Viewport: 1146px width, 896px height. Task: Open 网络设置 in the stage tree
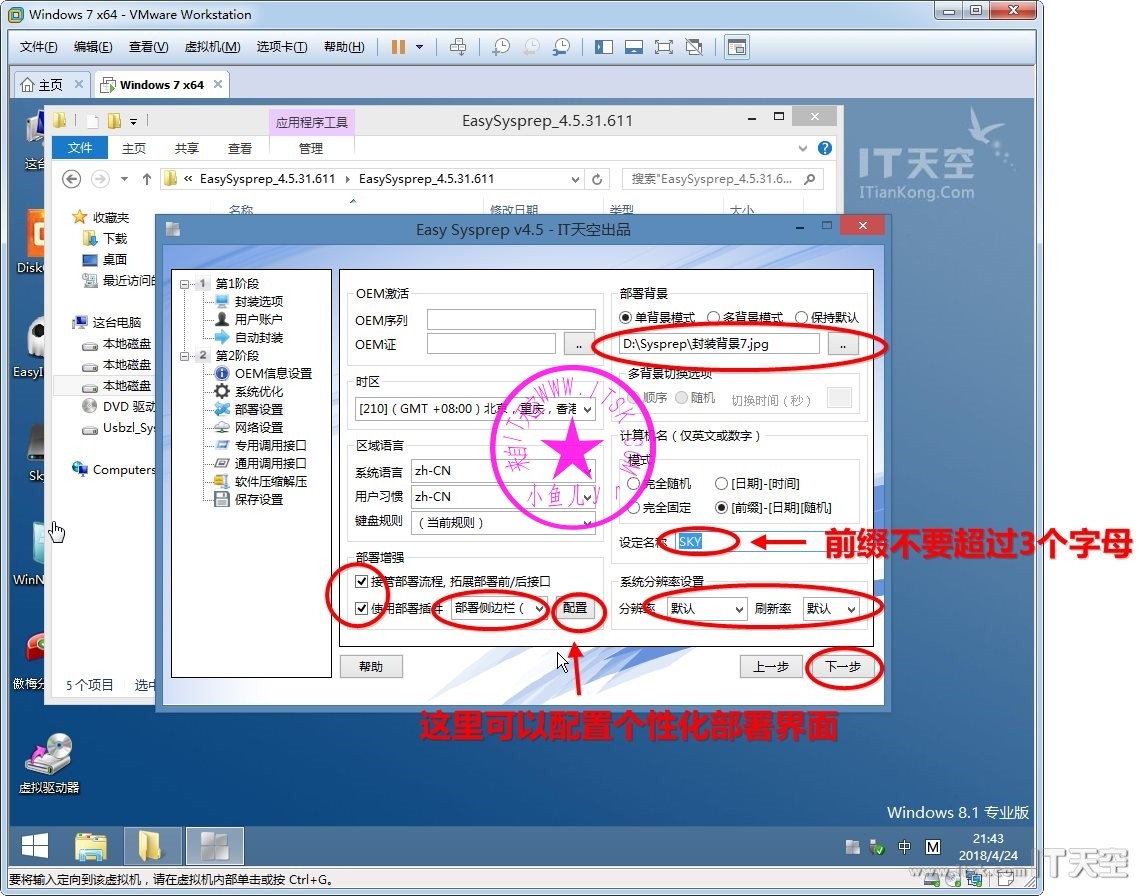point(258,427)
